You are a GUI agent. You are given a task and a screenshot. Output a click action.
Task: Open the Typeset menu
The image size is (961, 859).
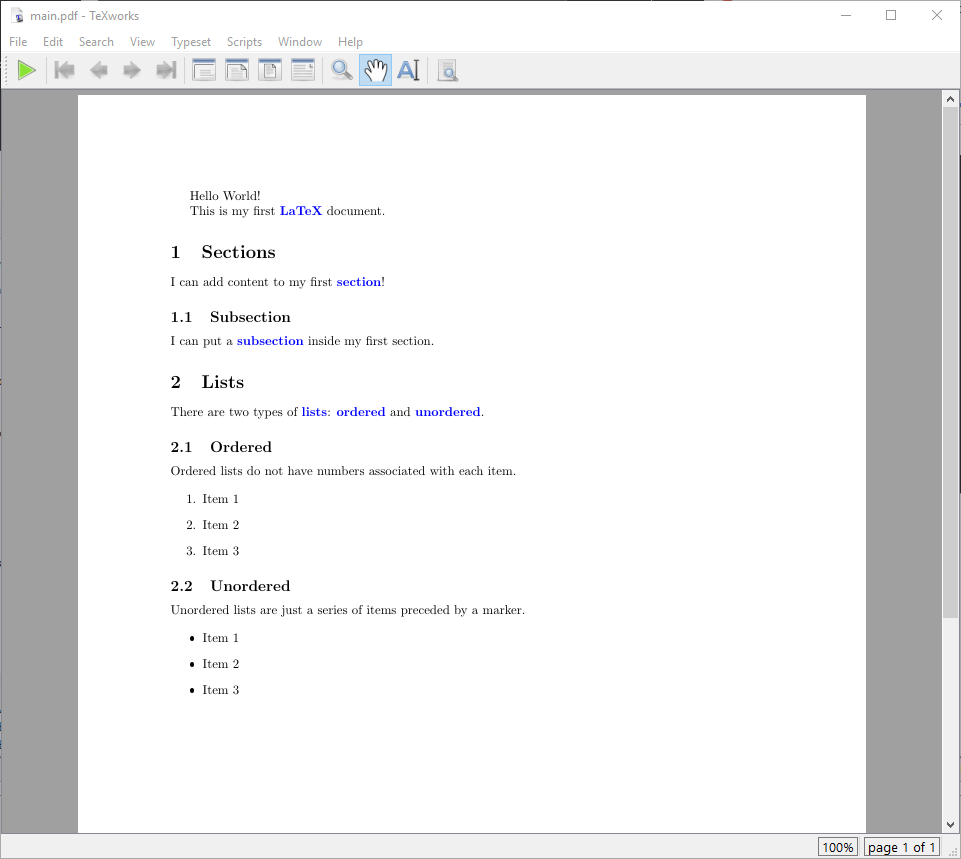(191, 42)
